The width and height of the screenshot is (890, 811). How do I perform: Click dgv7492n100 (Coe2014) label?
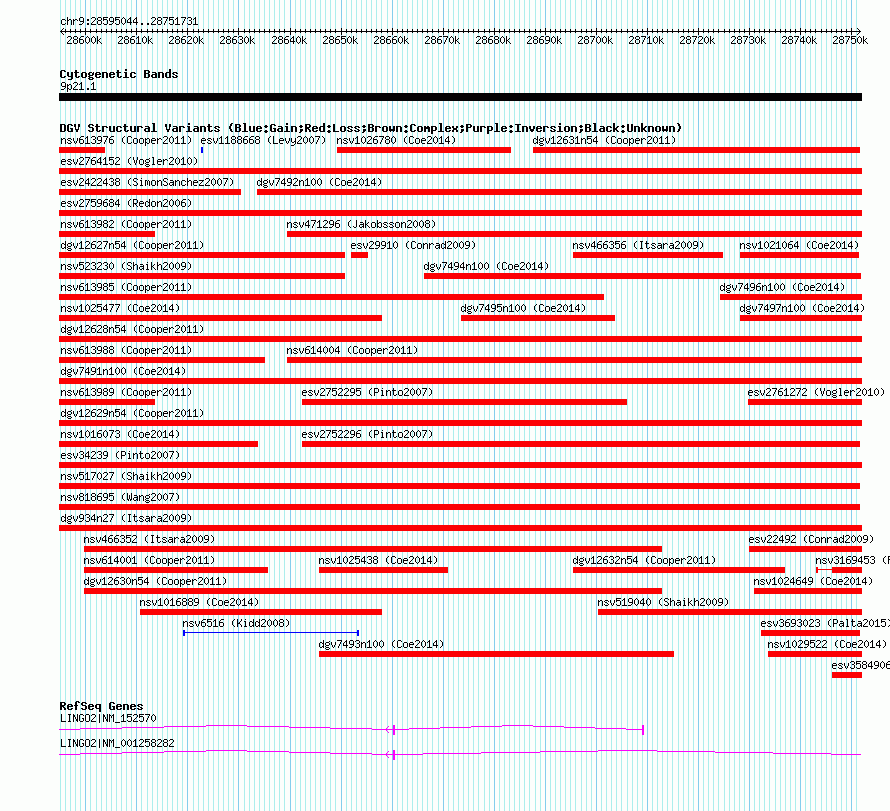320,182
